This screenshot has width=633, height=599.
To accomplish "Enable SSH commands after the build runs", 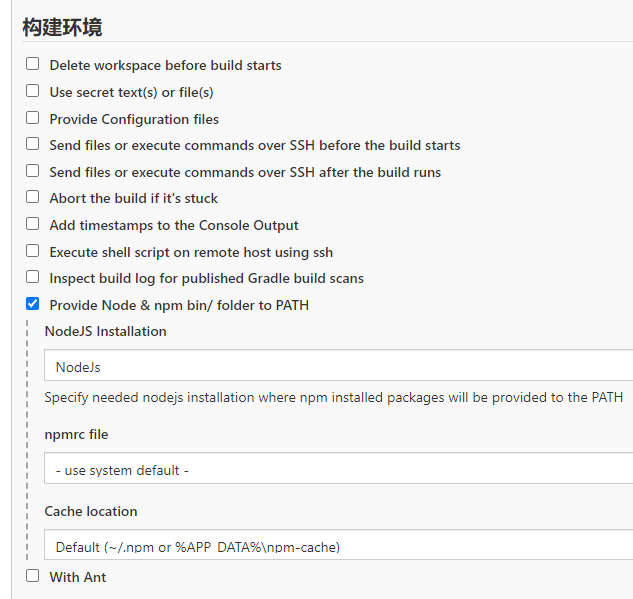I will point(33,171).
